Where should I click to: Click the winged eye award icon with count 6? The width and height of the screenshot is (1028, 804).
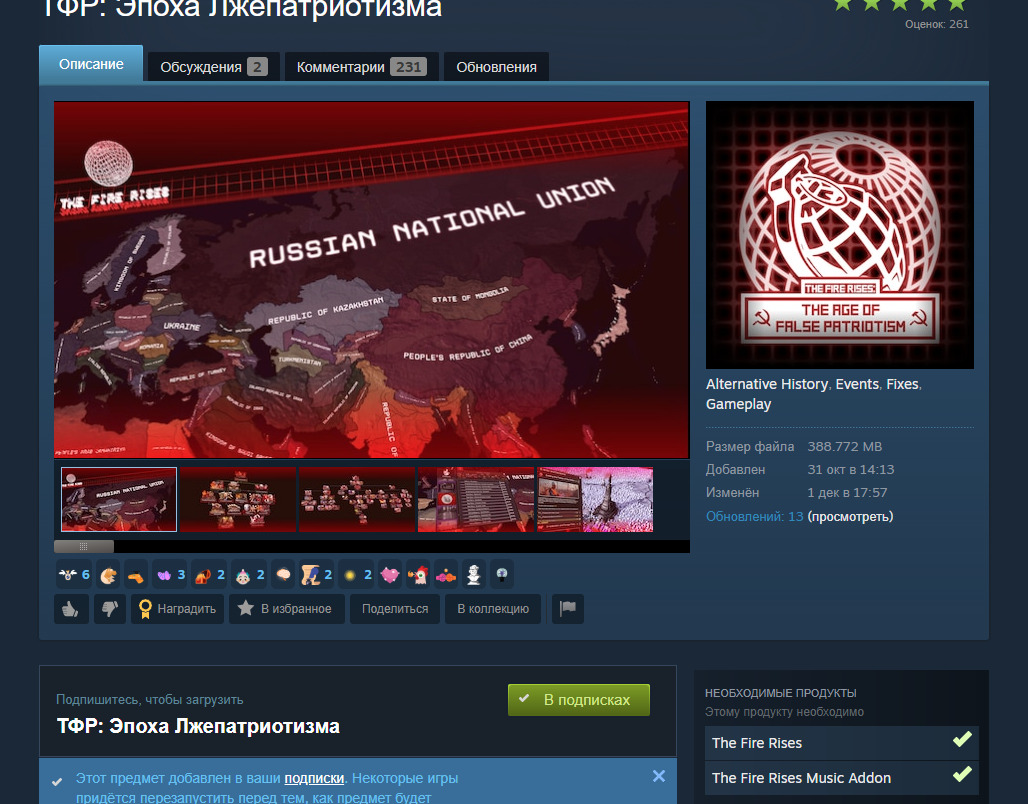pos(73,575)
